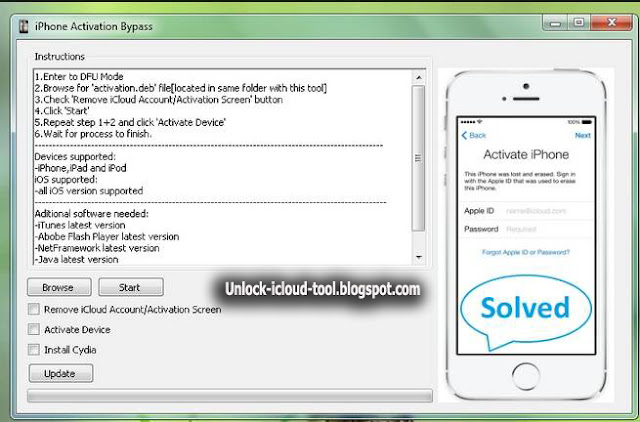The image size is (640, 422).
Task: Check the Install Cydia option
Action: click(x=34, y=350)
